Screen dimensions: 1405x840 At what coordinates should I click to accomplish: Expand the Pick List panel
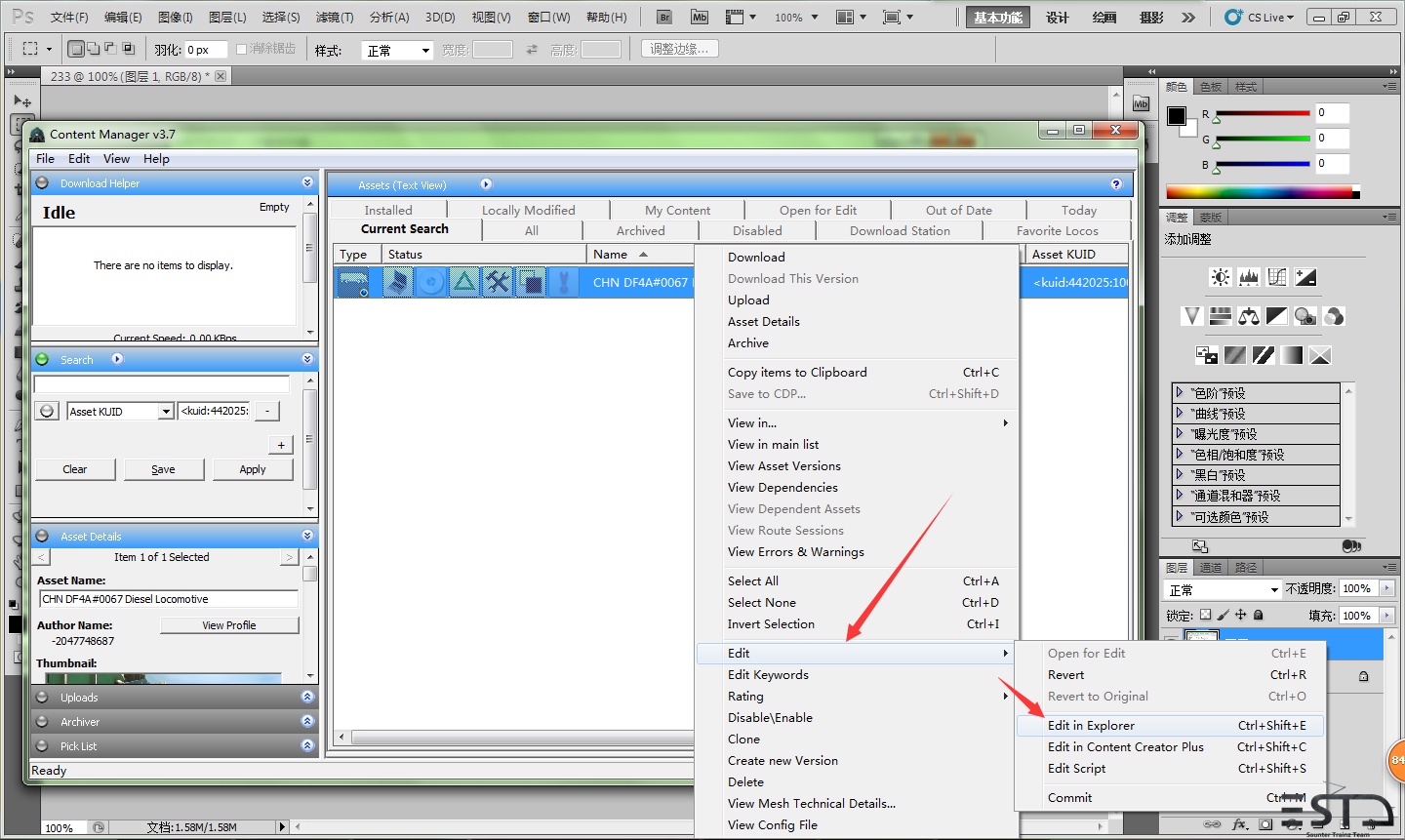307,745
